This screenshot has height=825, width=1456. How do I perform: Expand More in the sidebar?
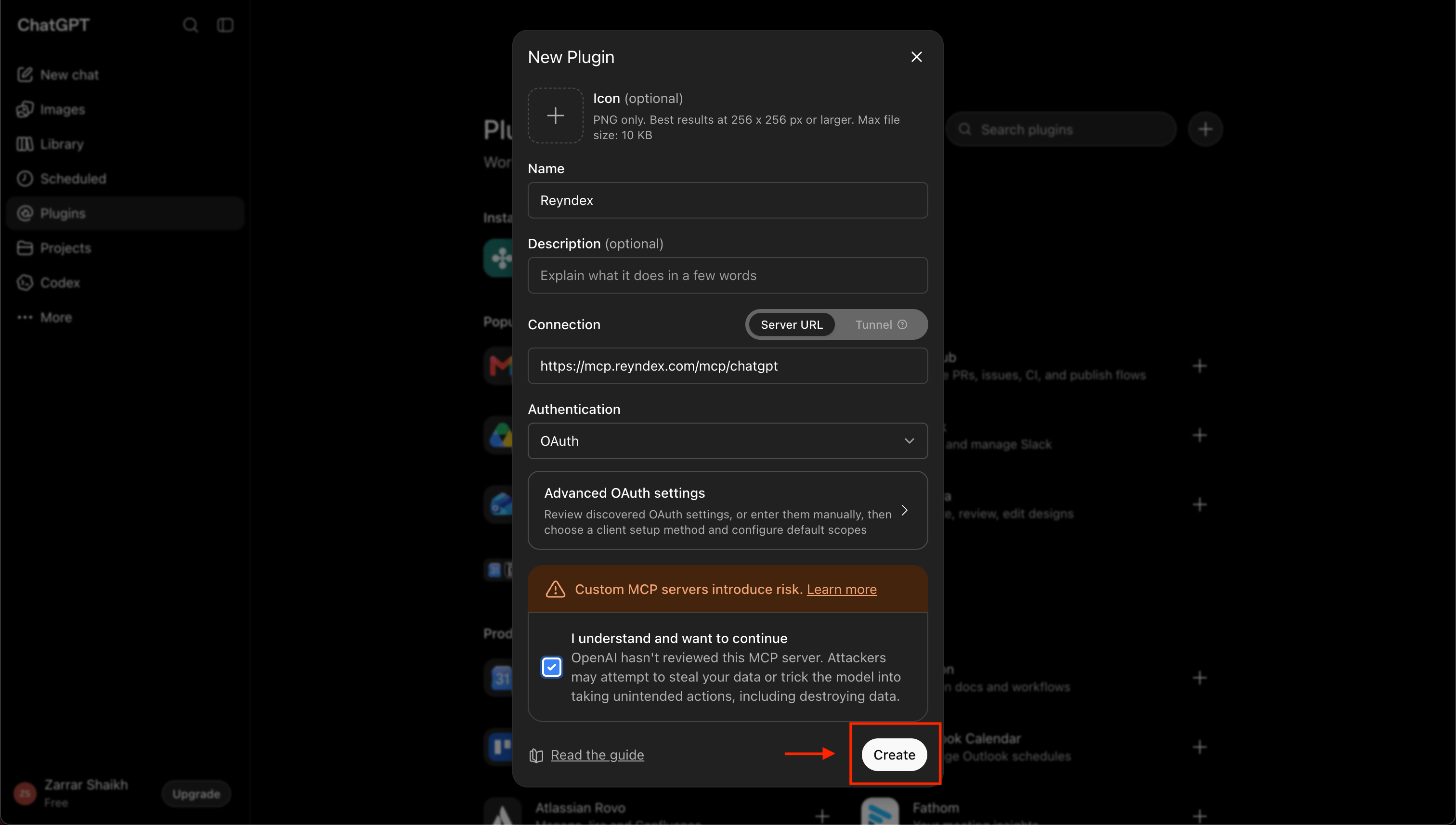pos(125,317)
